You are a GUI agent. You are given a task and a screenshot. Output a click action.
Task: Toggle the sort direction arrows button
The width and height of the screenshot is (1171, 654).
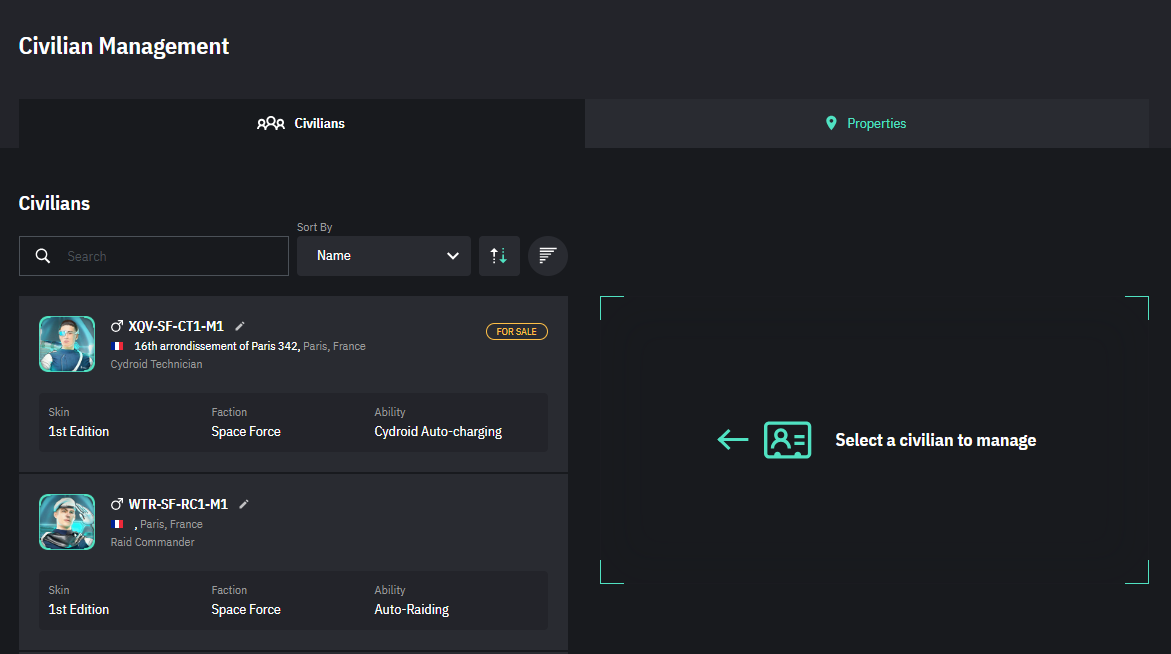point(498,256)
